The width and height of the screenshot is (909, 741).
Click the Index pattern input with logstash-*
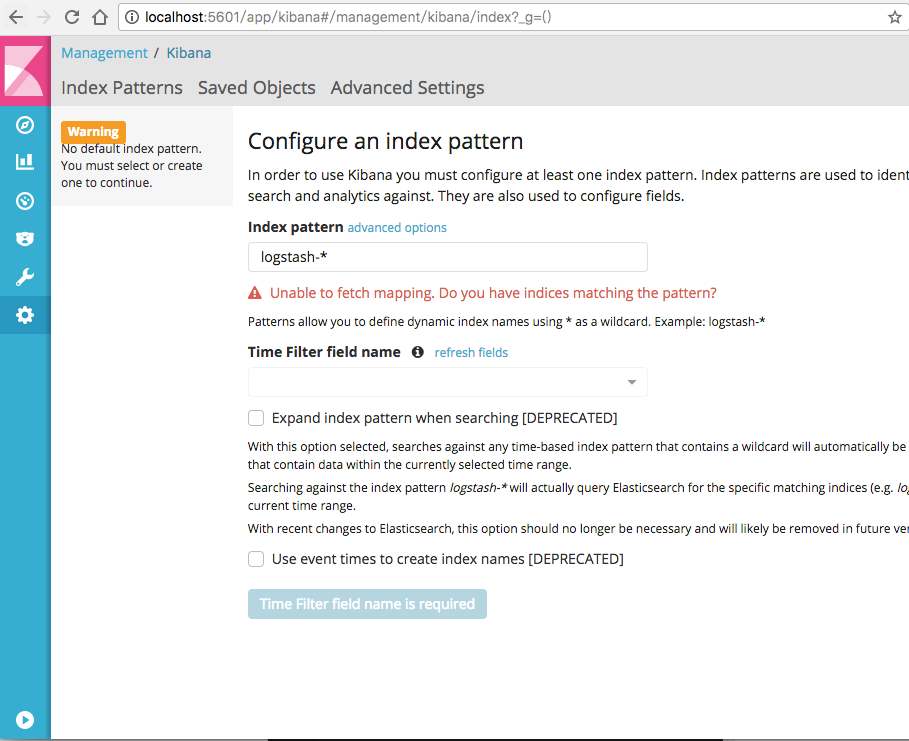448,257
